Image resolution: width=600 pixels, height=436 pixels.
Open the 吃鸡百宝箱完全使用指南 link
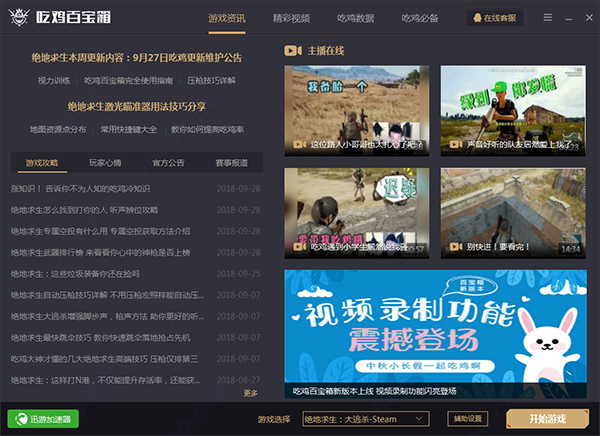click(x=129, y=81)
